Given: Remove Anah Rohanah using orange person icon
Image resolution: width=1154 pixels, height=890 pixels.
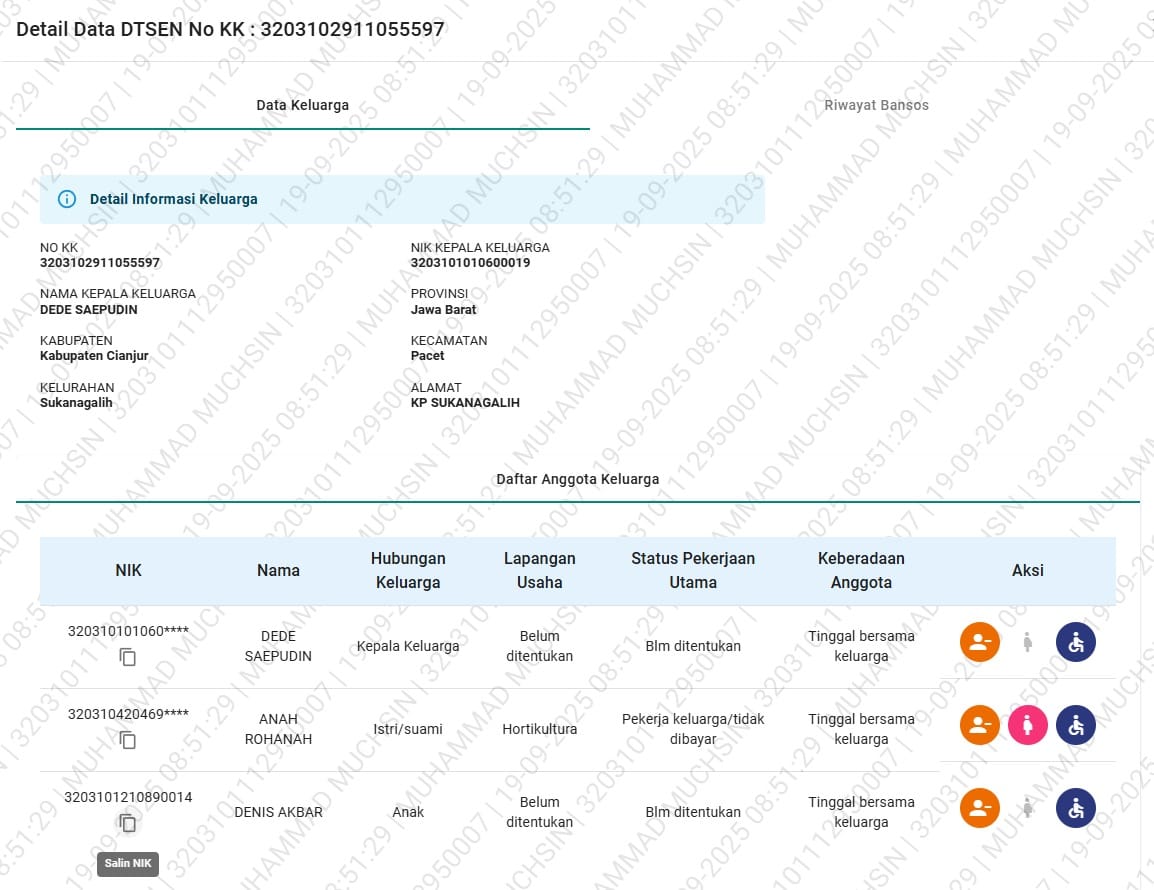Looking at the screenshot, I should [980, 725].
